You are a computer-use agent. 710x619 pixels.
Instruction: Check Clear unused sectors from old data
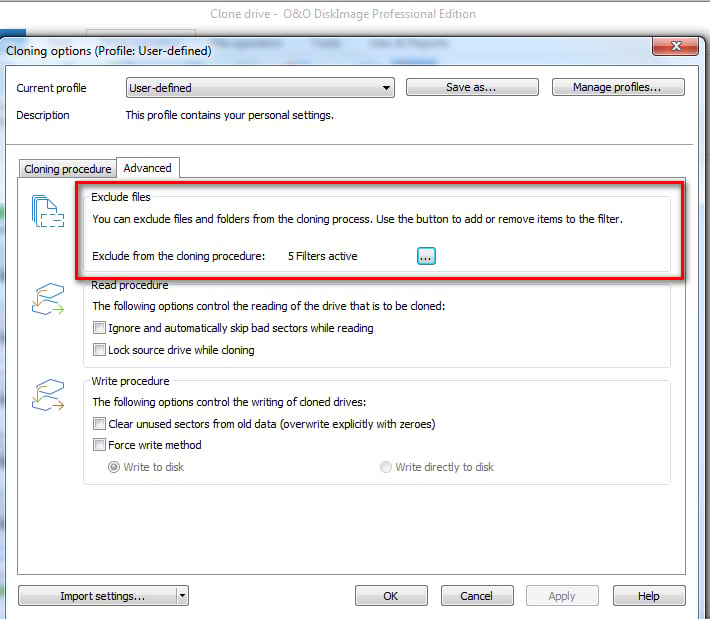[99, 423]
